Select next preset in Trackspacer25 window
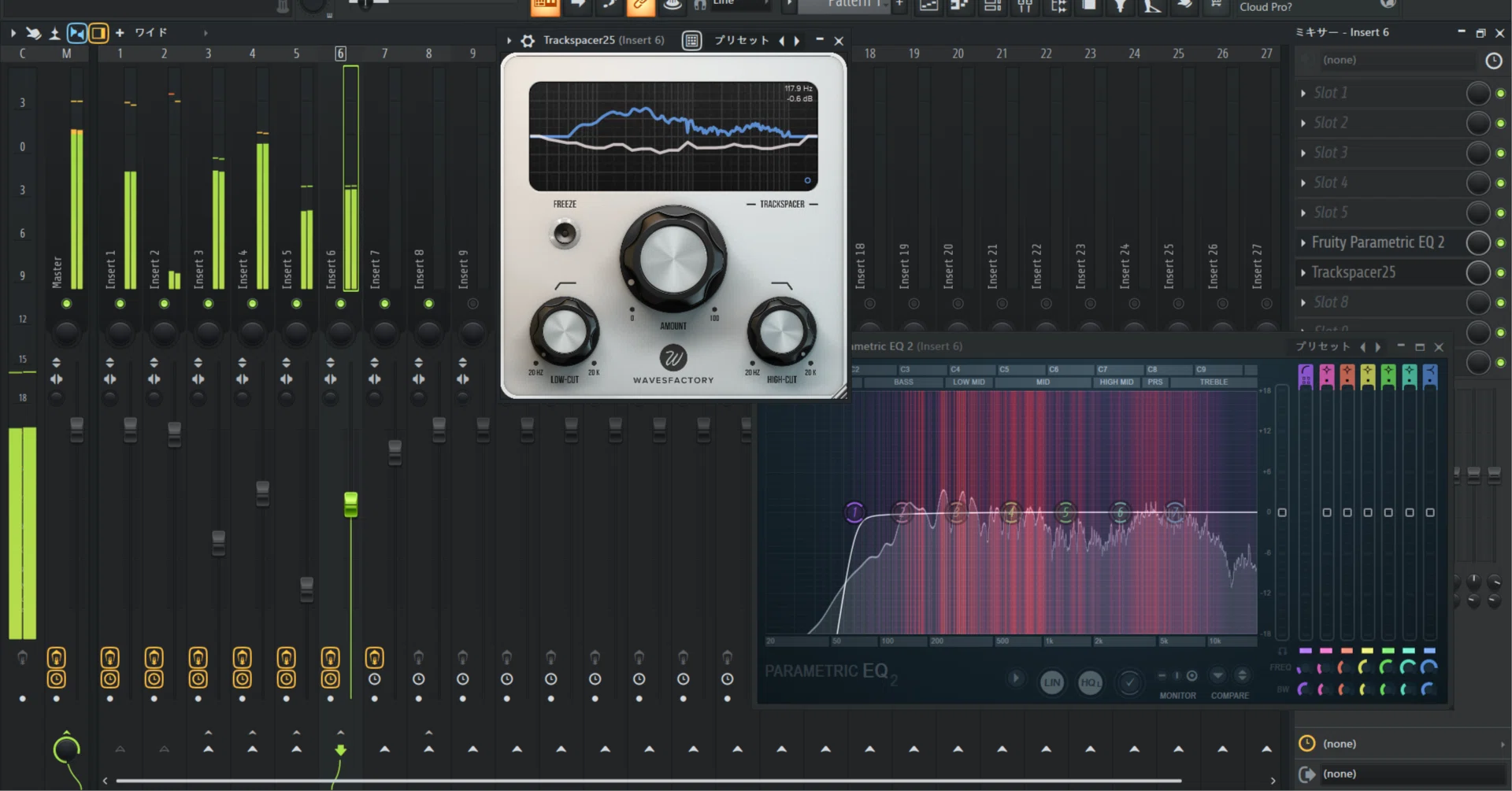Image resolution: width=1512 pixels, height=791 pixels. (797, 41)
